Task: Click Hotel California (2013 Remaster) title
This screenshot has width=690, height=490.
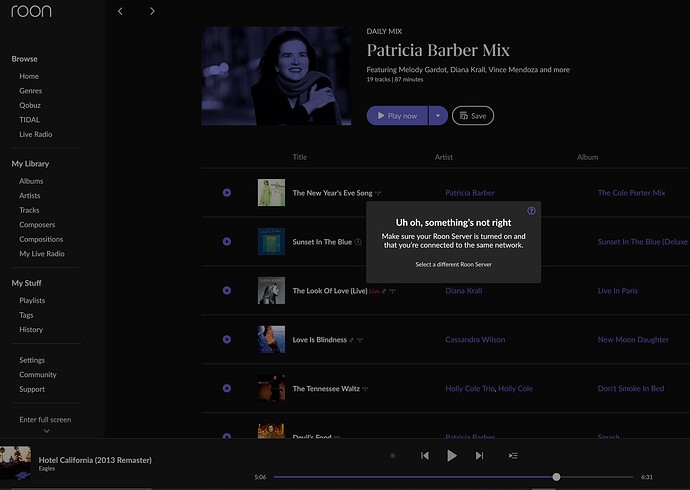Action: tap(95, 460)
